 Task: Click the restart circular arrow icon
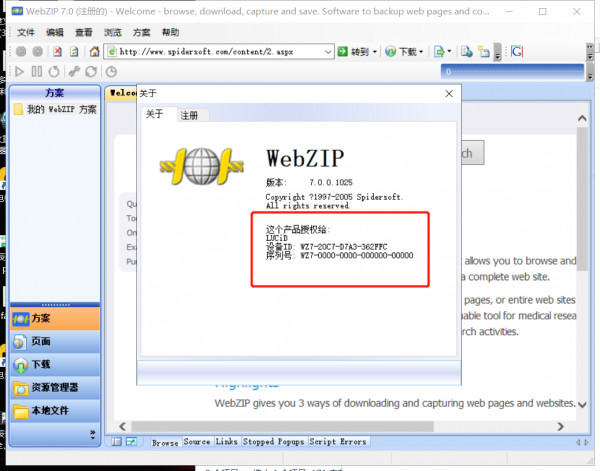click(54, 72)
